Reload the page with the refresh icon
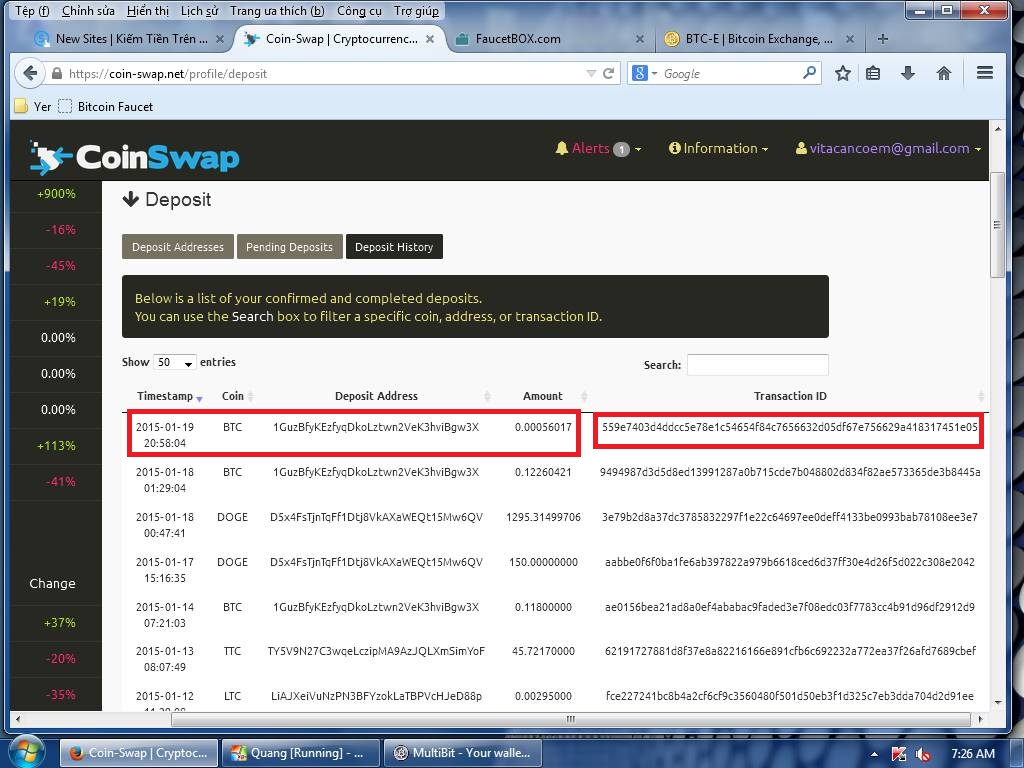Screen dimensions: 1024x768 pos(609,73)
